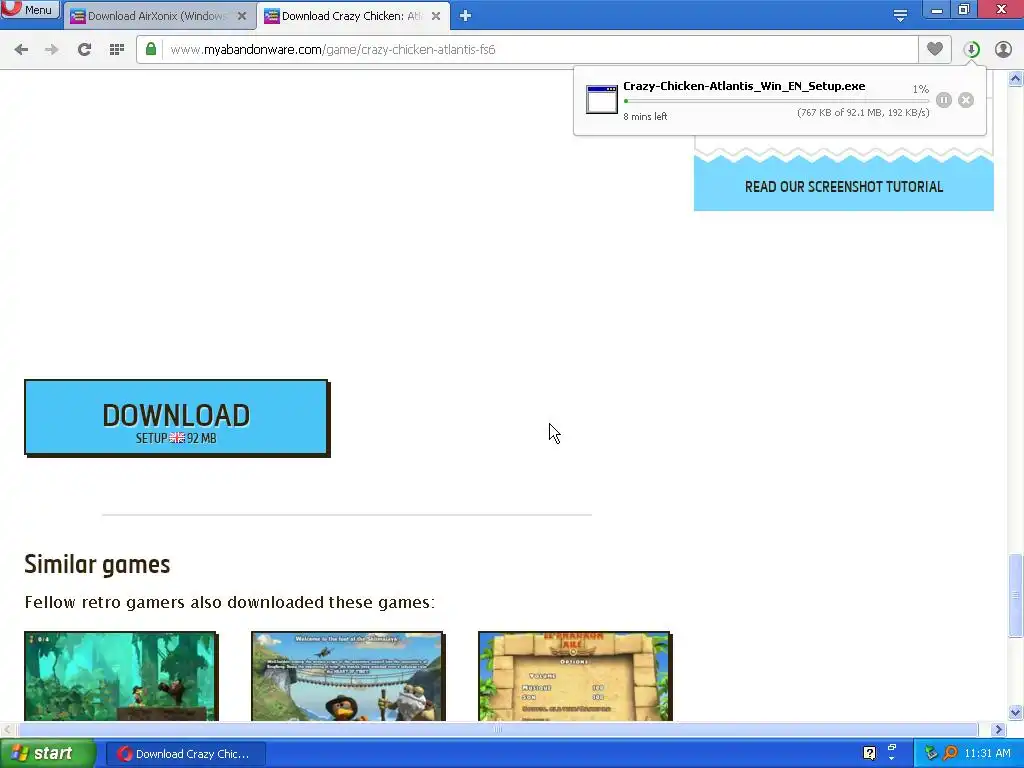Open the jungle platformer game thumbnail
Viewport: 1024px width, 768px height.
click(121, 676)
